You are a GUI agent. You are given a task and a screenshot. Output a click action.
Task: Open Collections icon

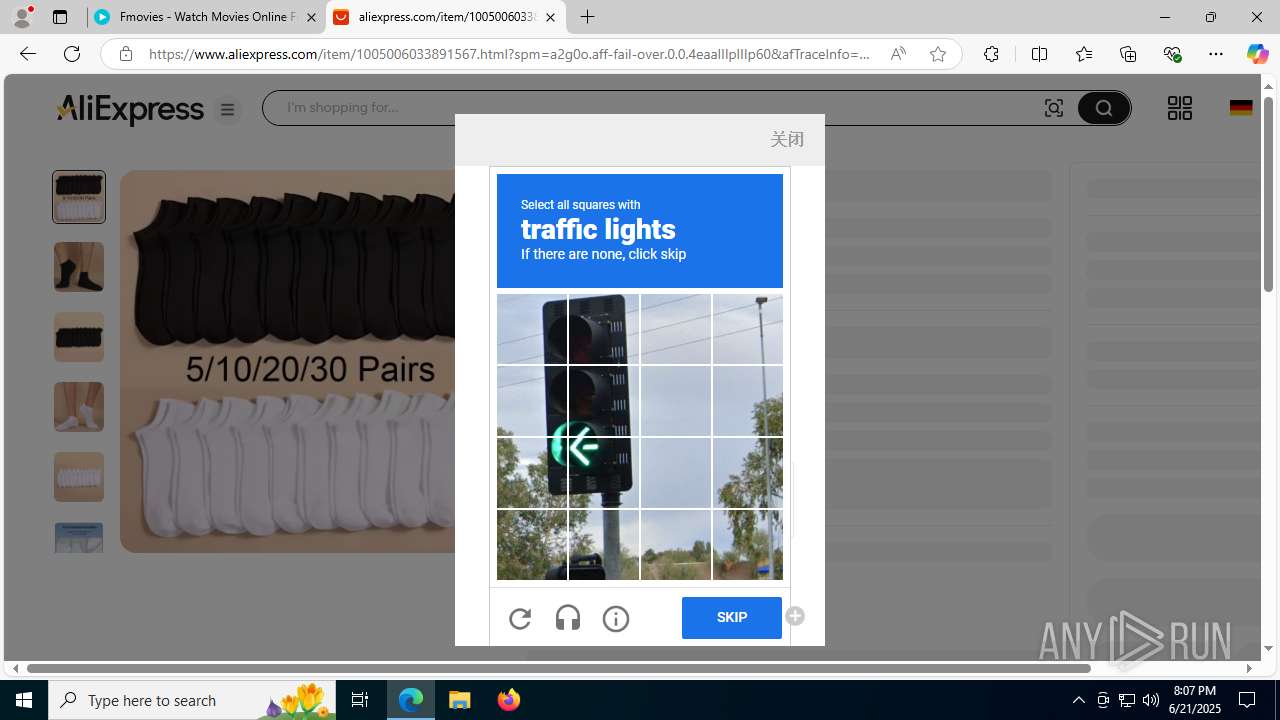click(1128, 54)
